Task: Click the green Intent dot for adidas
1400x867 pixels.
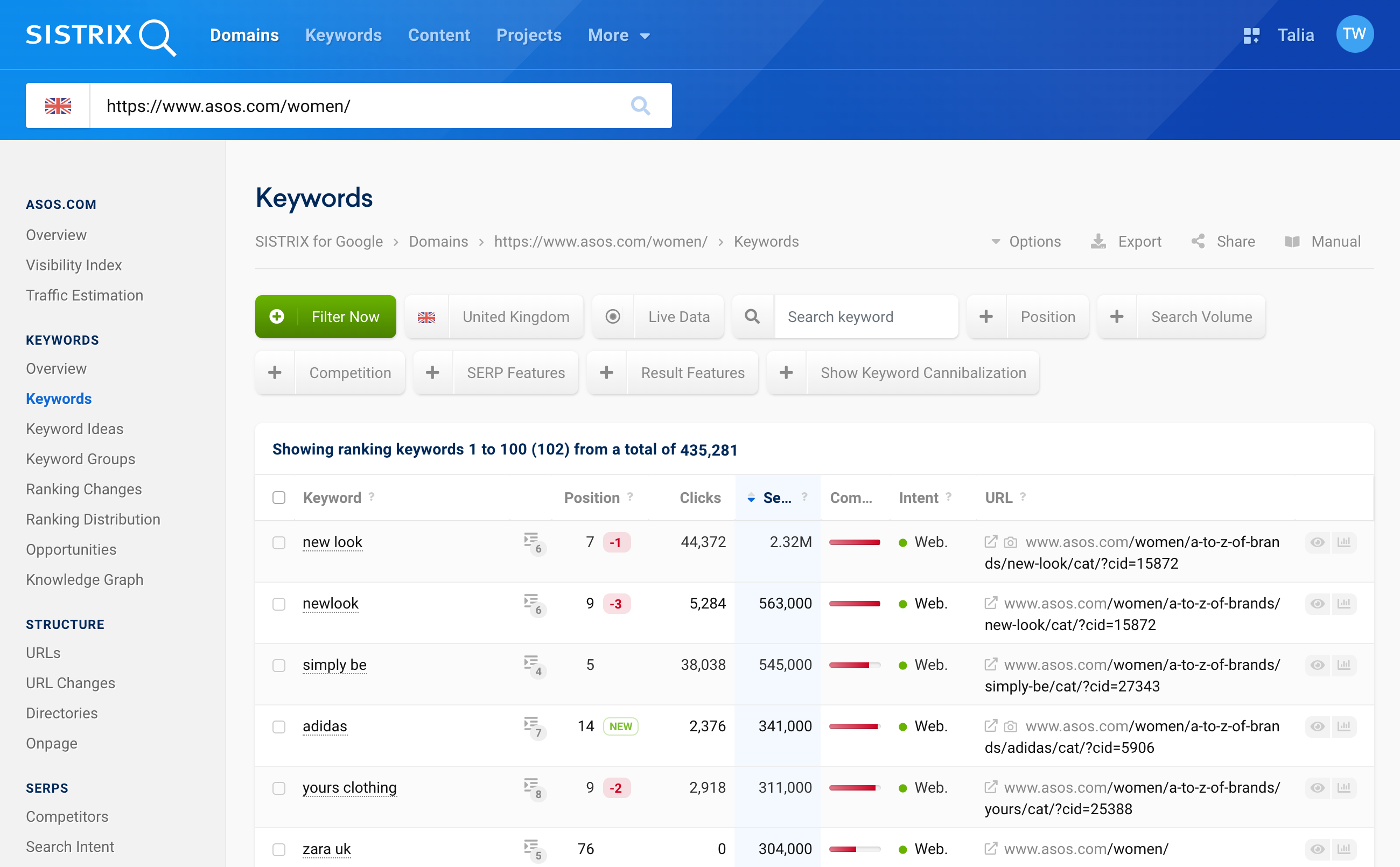Action: [x=903, y=726]
